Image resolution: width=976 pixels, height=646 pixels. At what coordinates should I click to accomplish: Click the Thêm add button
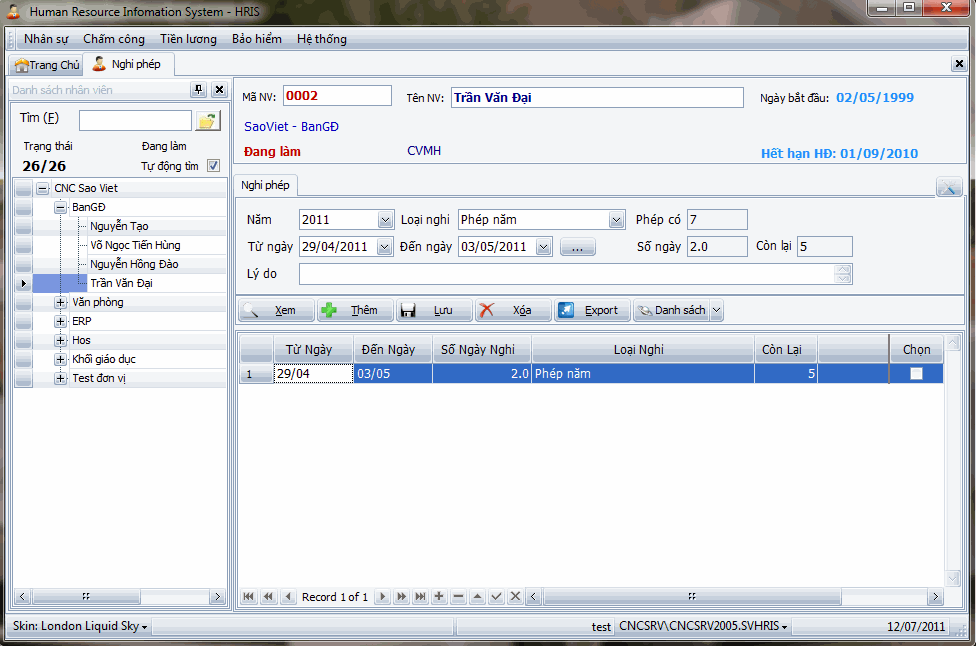(x=355, y=311)
